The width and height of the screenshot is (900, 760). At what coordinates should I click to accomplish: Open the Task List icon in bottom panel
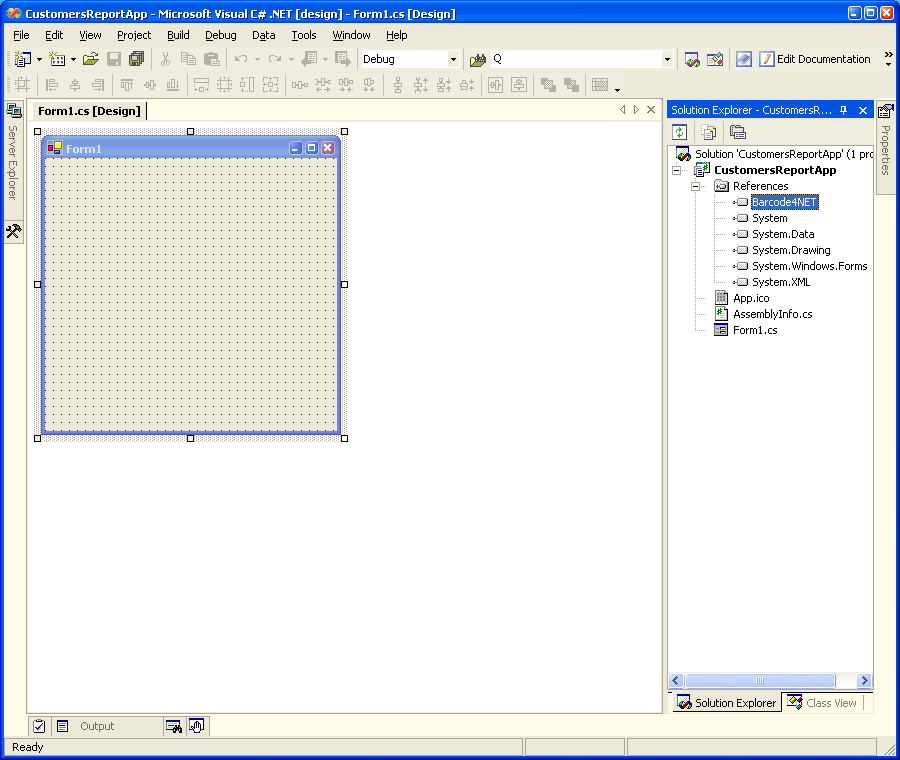tap(39, 726)
